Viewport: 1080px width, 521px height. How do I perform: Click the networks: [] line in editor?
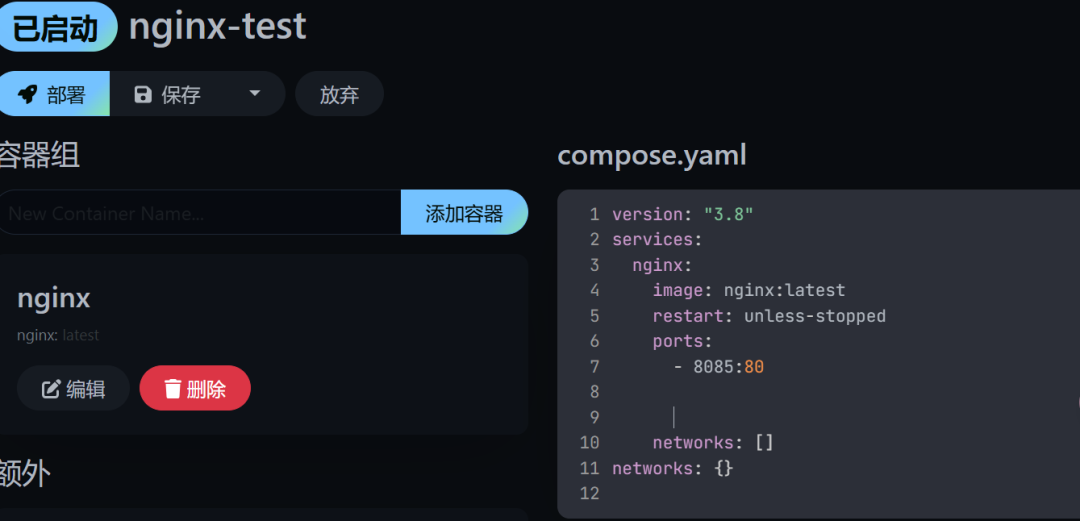[x=712, y=442]
